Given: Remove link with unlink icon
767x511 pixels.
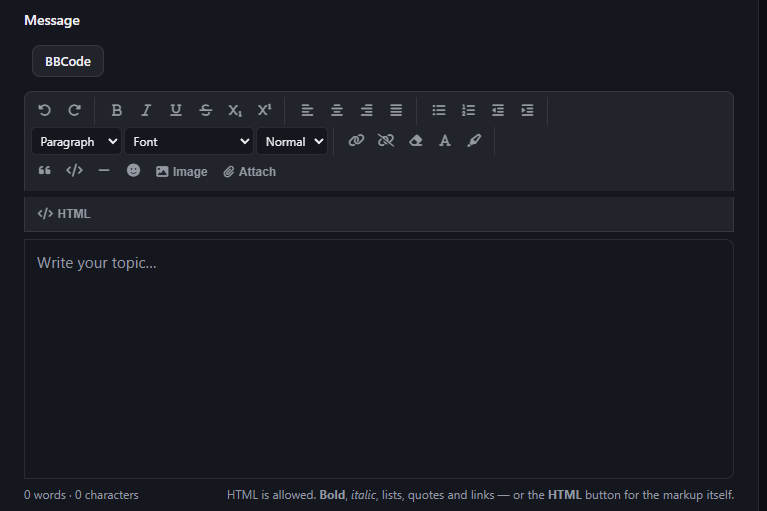Looking at the screenshot, I should click(386, 141).
